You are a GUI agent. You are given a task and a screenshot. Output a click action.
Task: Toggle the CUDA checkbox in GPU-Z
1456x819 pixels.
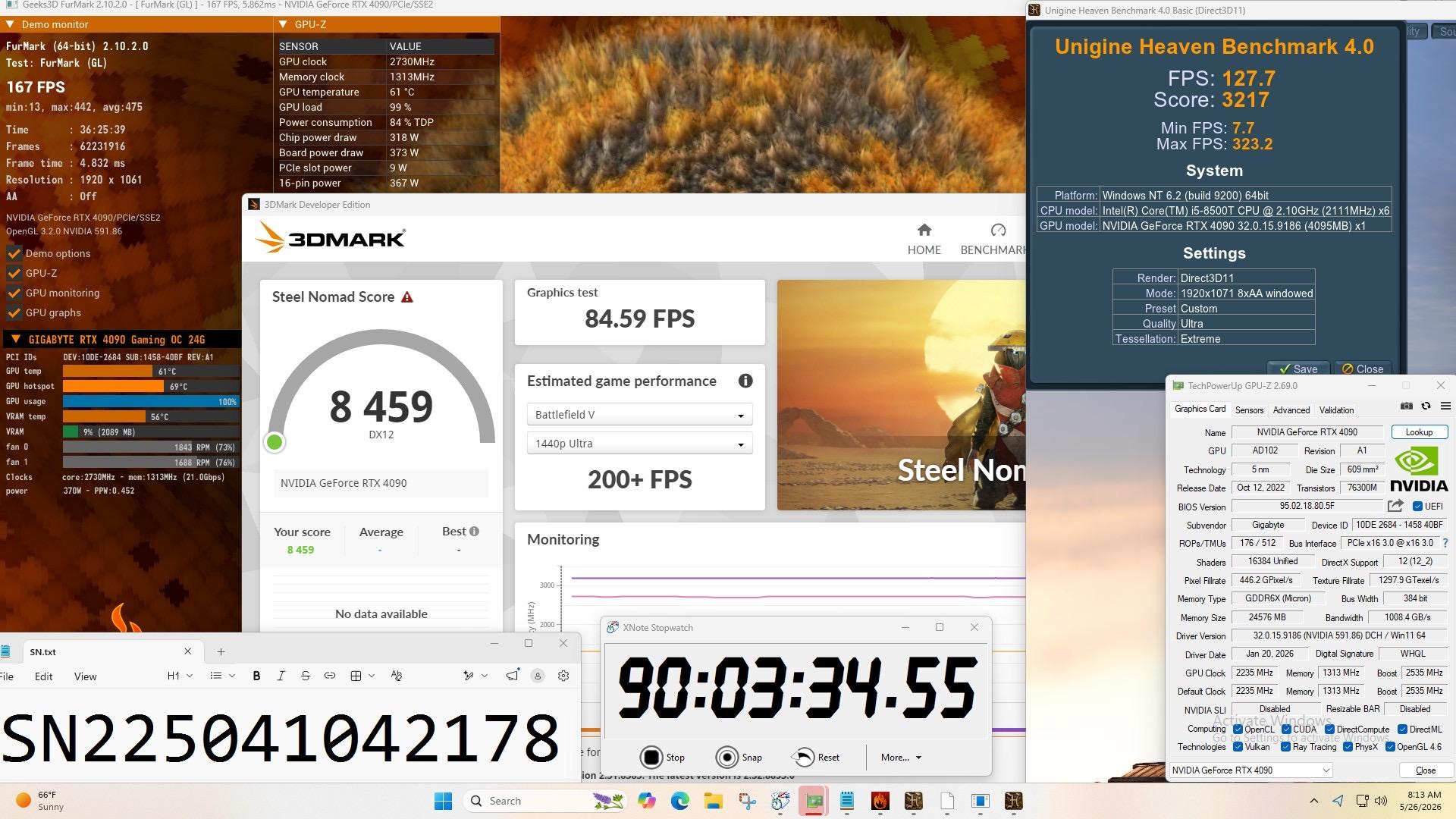click(1286, 730)
